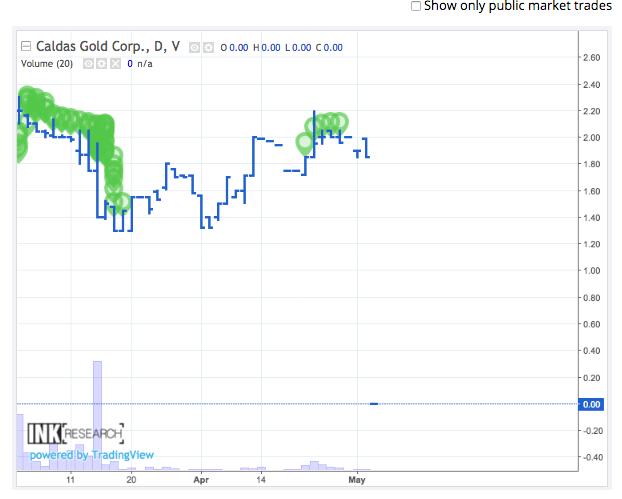Click the 0.00 current price label on axis

point(591,404)
